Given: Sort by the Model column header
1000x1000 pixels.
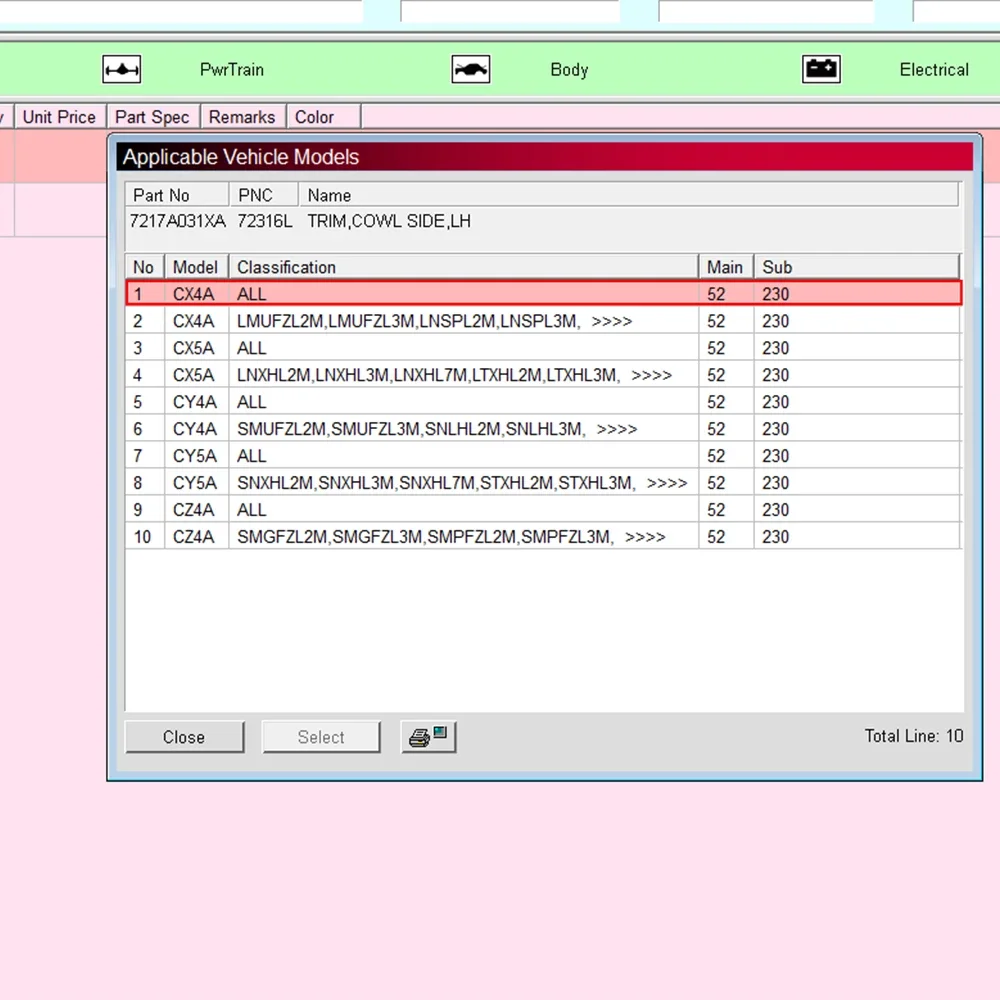Looking at the screenshot, I should (x=196, y=267).
